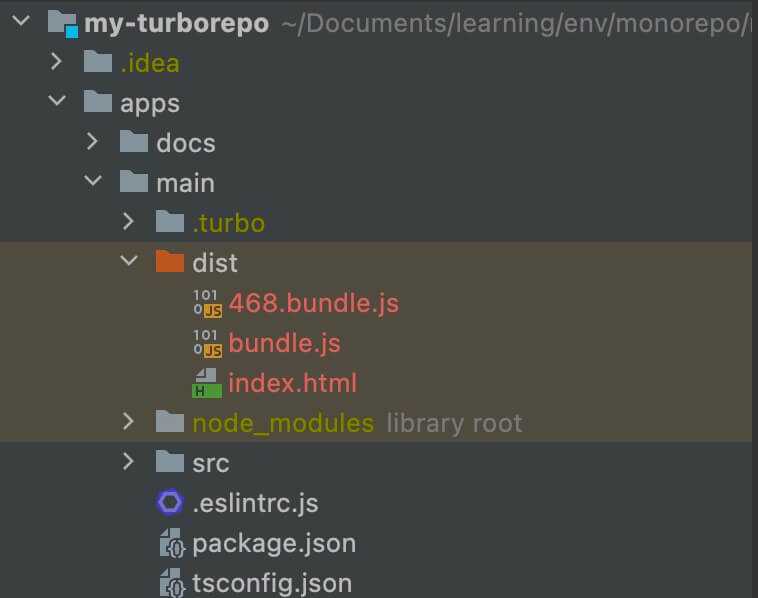Viewport: 758px width, 598px height.
Task: Collapse the dist folder chevron
Action: coord(129,261)
